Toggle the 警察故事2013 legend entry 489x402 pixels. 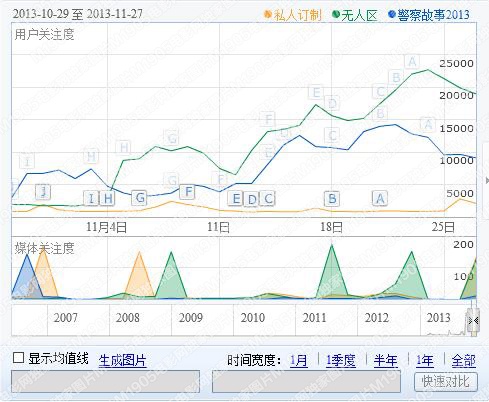pyautogui.click(x=429, y=15)
